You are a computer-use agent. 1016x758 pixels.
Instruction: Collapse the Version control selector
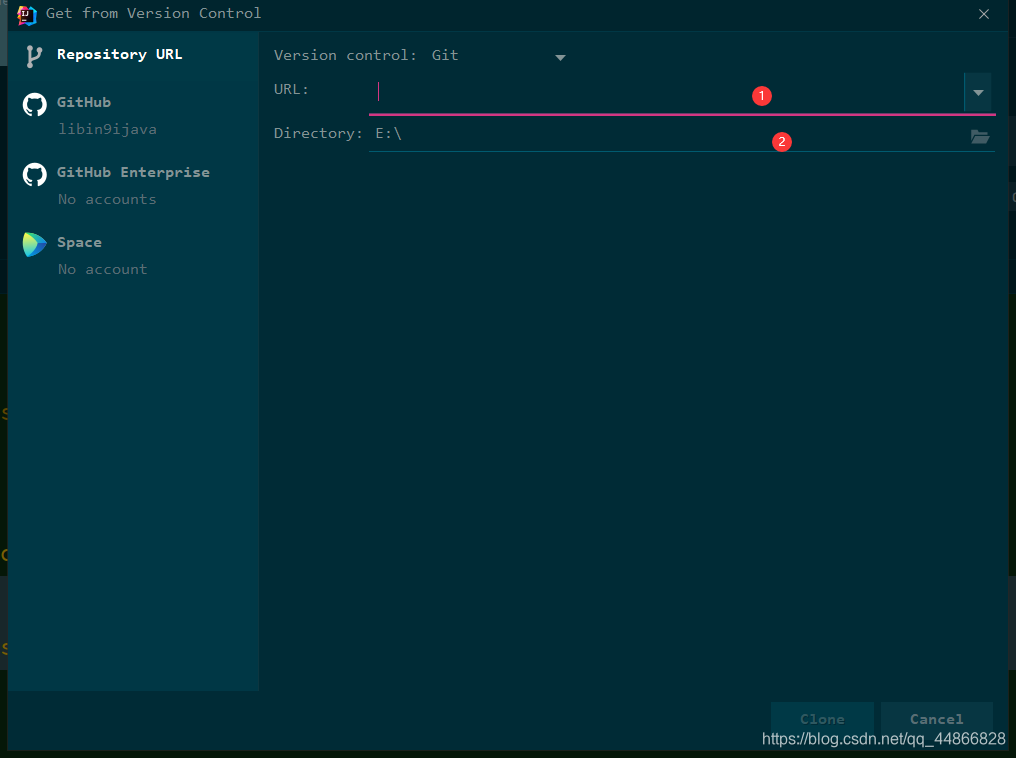(x=560, y=58)
